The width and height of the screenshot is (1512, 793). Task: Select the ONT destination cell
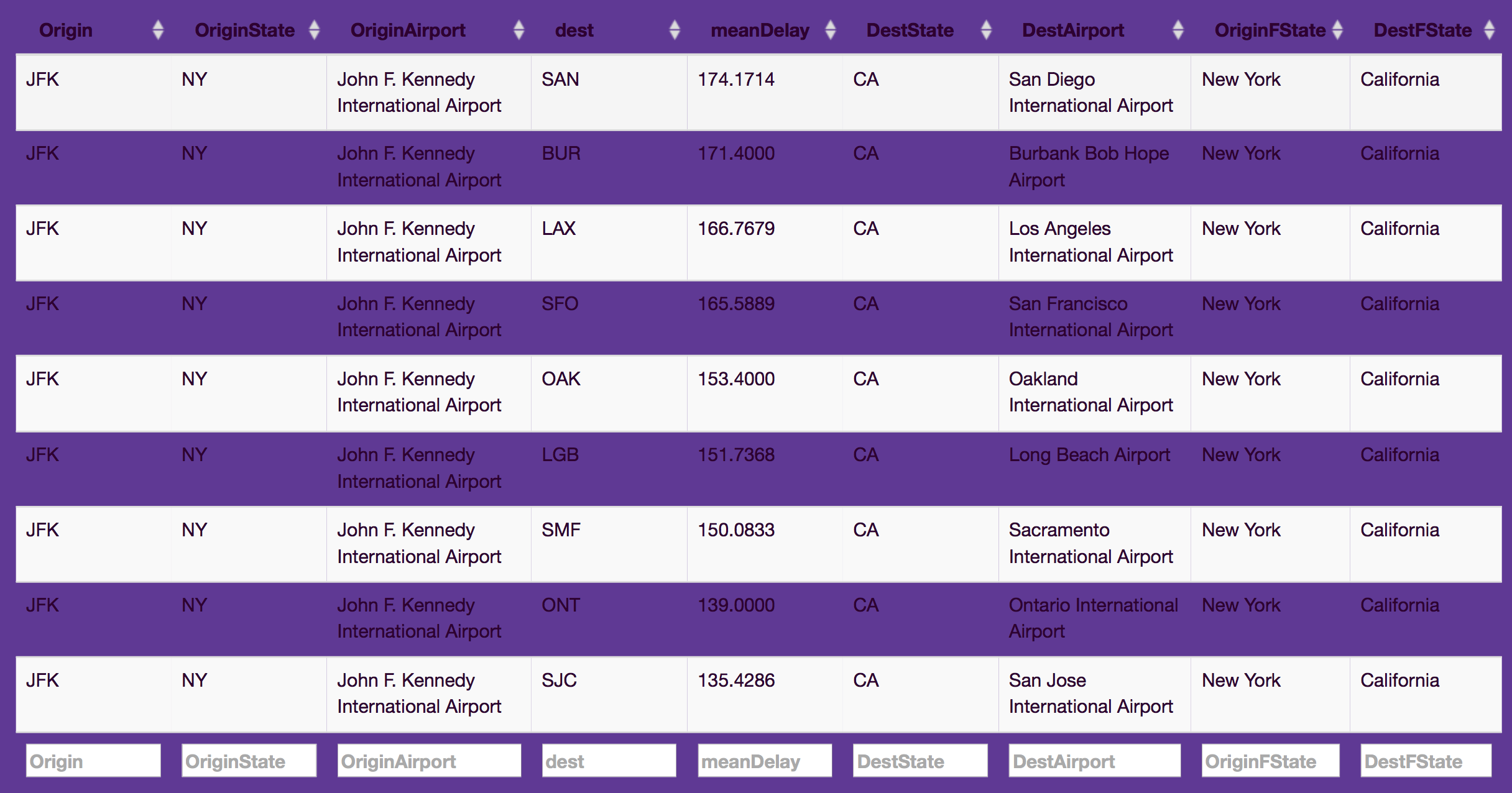tap(609, 619)
